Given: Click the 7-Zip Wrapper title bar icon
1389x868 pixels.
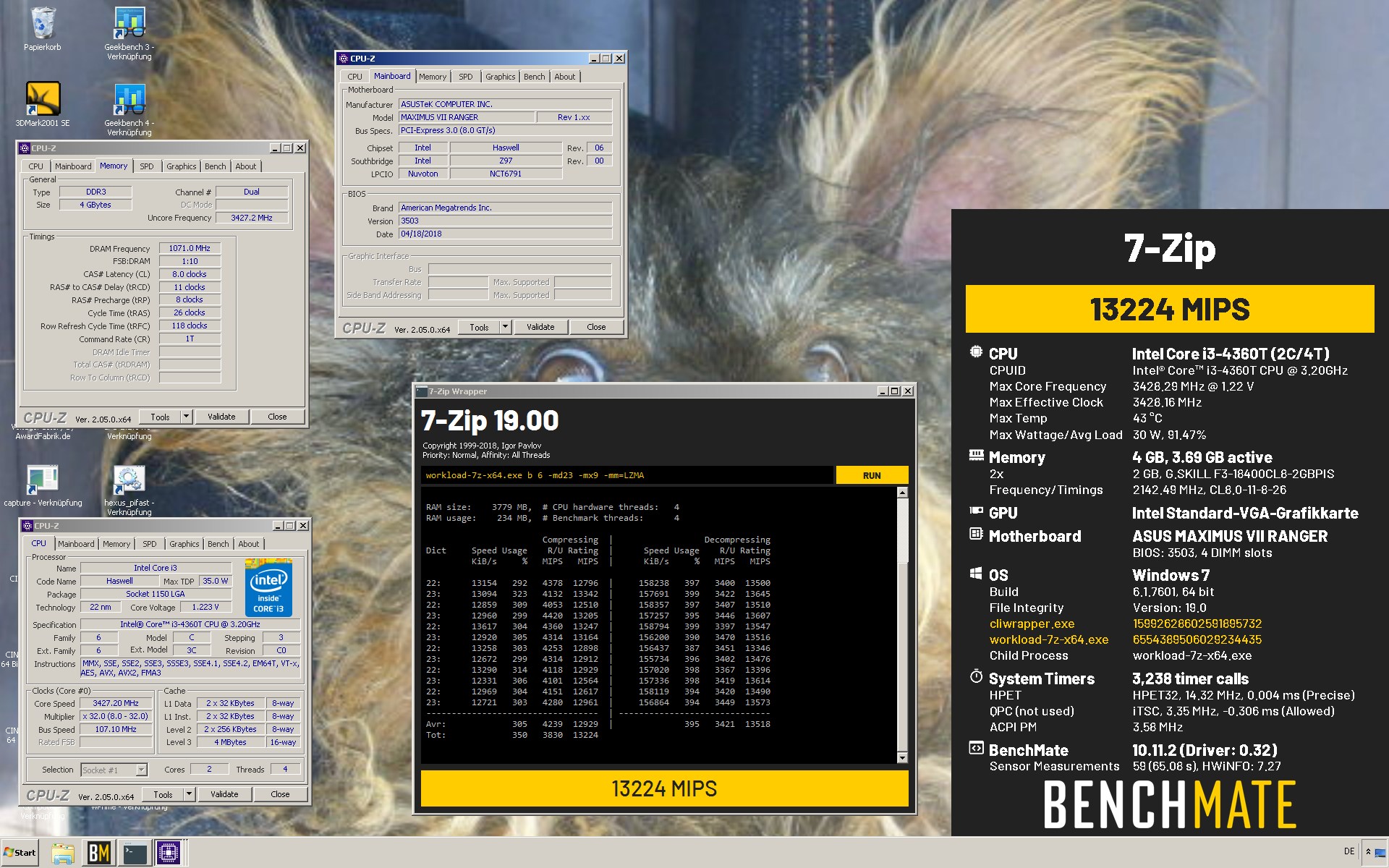Looking at the screenshot, I should click(x=422, y=391).
